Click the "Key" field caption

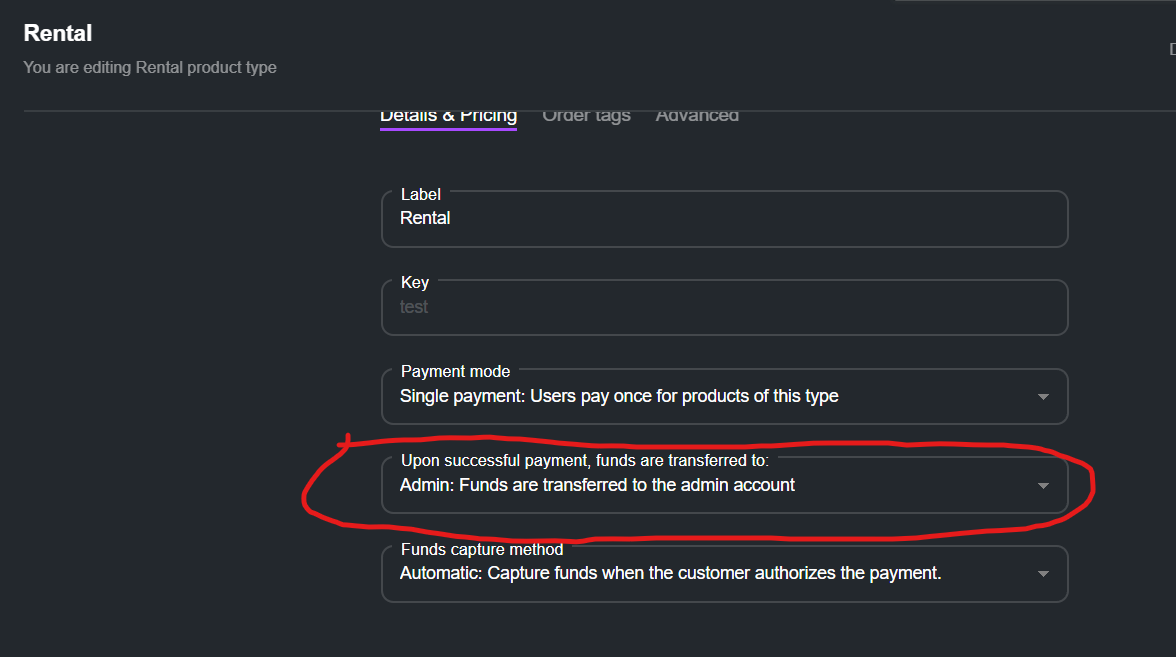[x=415, y=283]
